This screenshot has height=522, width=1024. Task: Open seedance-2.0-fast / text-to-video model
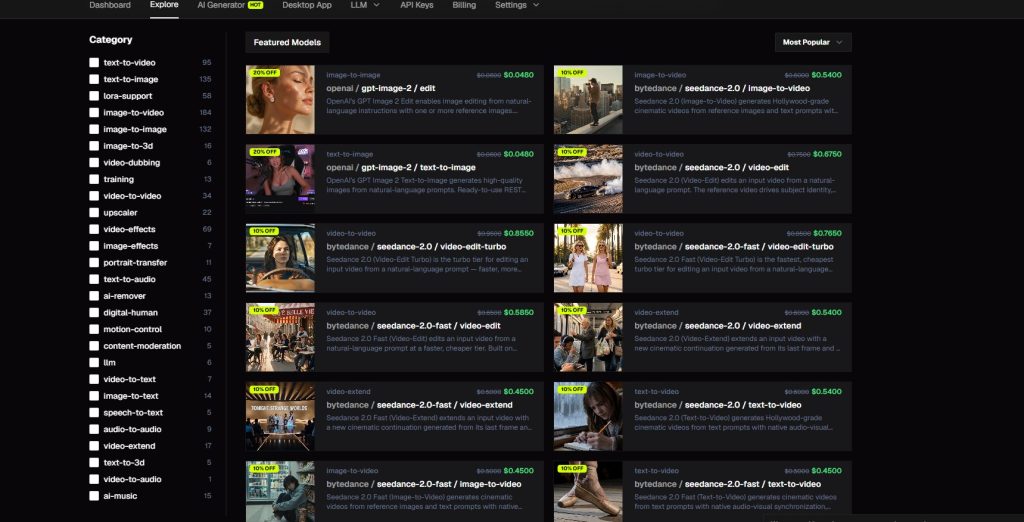703,491
